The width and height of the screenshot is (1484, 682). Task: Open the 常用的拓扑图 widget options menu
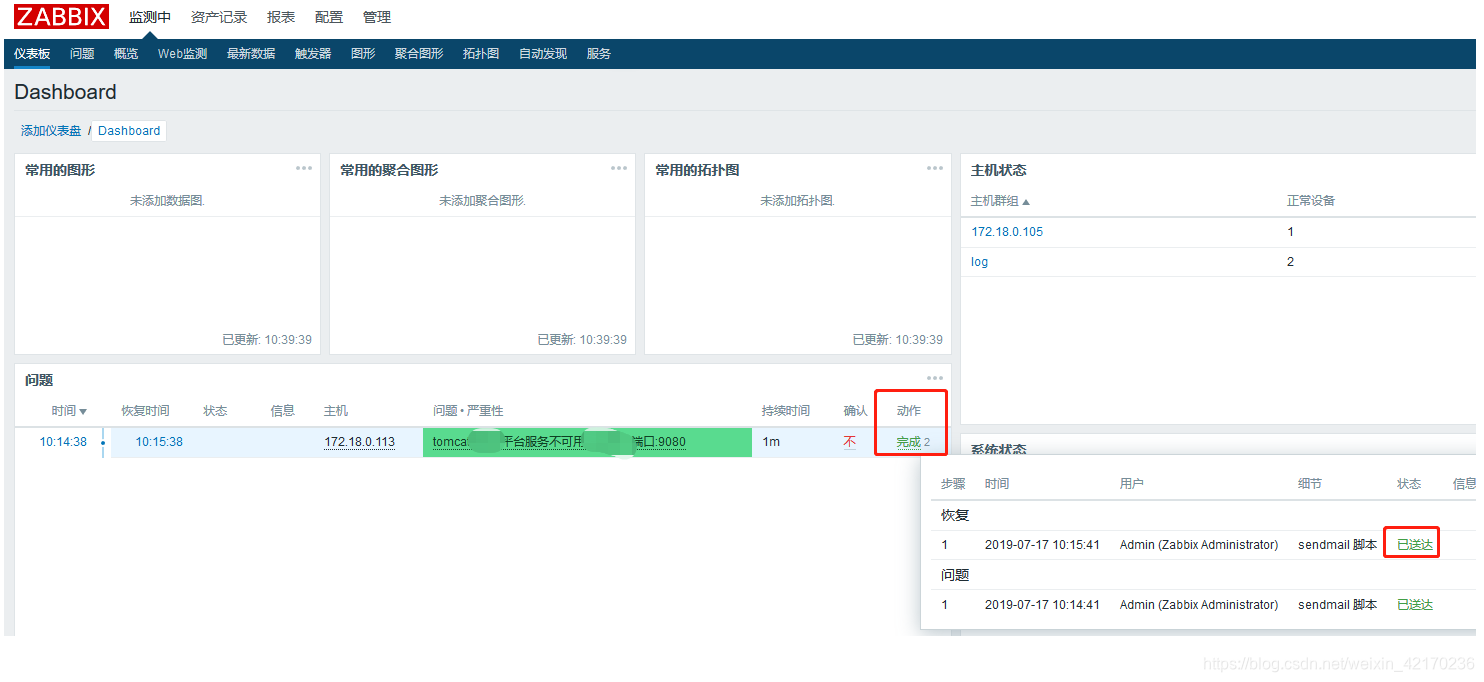935,168
